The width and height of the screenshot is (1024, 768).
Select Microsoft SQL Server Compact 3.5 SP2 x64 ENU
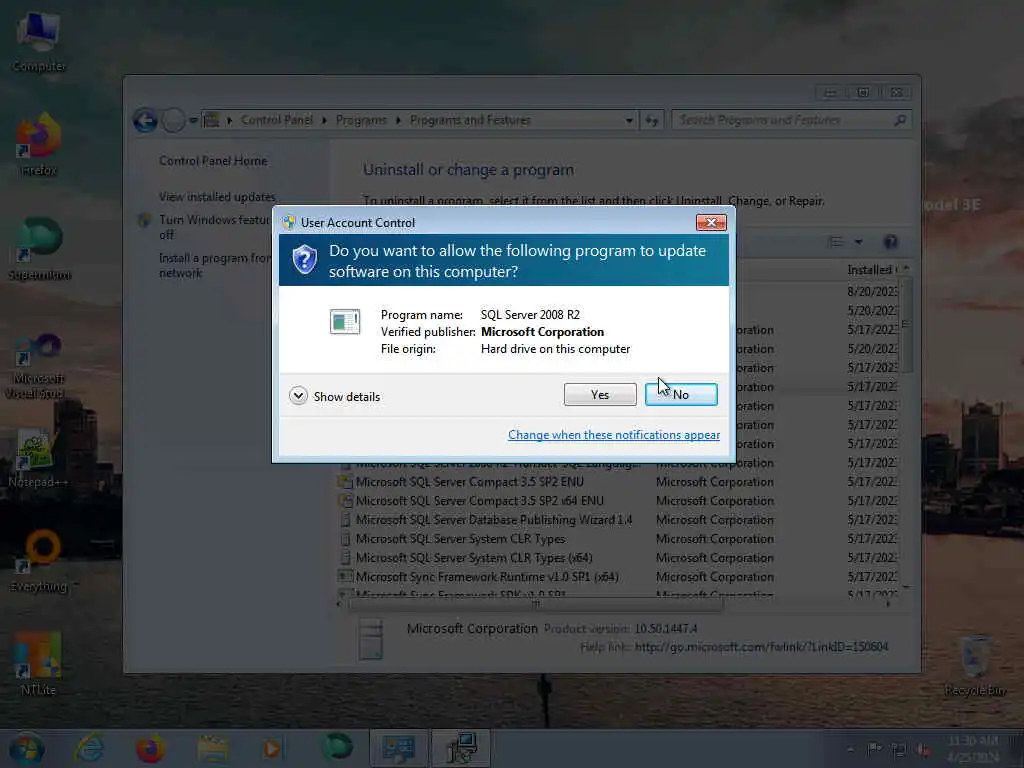(617, 501)
